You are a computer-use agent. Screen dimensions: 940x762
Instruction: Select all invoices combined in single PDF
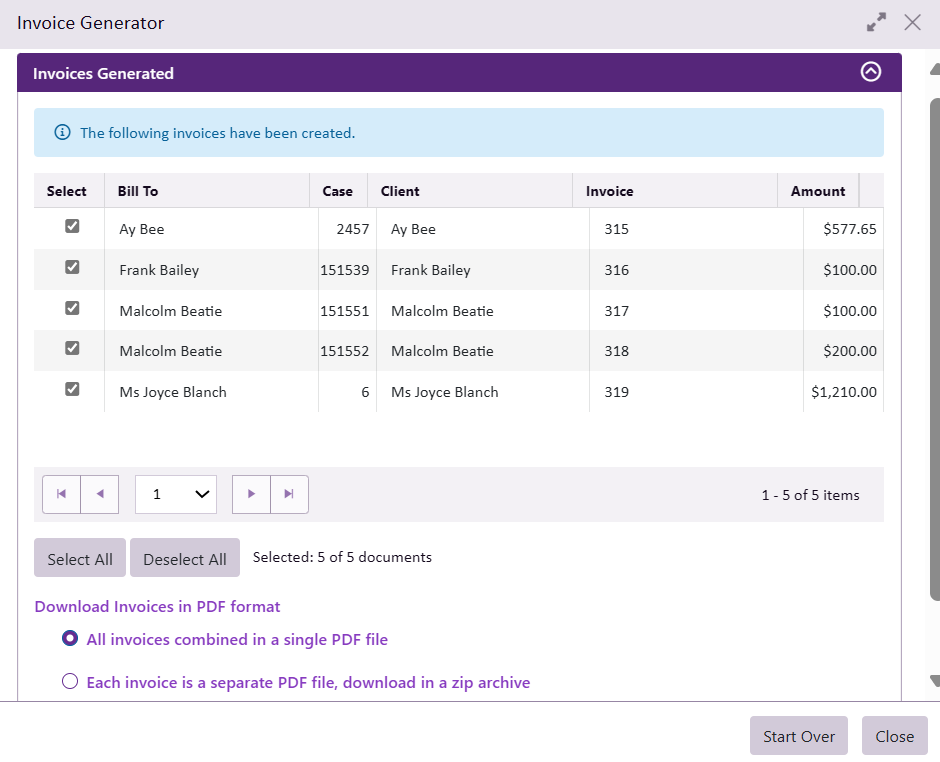pyautogui.click(x=70, y=639)
